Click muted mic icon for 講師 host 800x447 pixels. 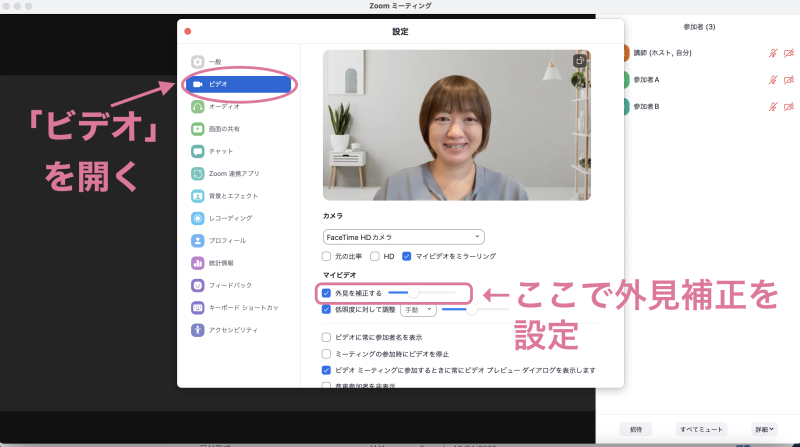click(x=773, y=53)
